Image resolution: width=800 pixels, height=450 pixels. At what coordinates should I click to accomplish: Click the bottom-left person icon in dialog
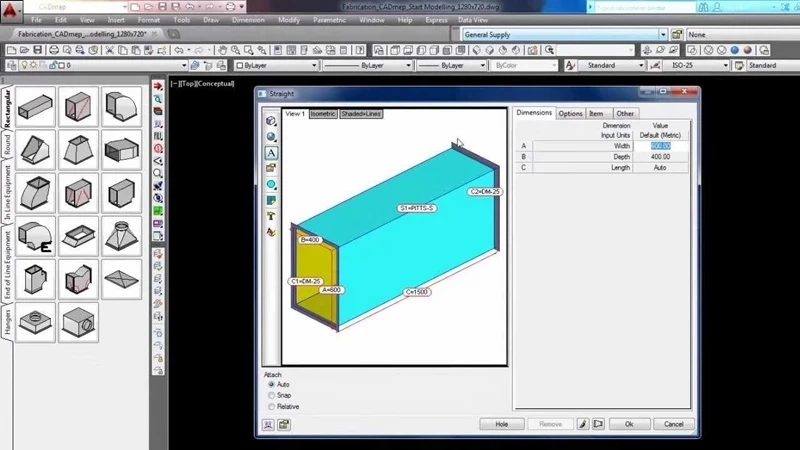click(268, 424)
